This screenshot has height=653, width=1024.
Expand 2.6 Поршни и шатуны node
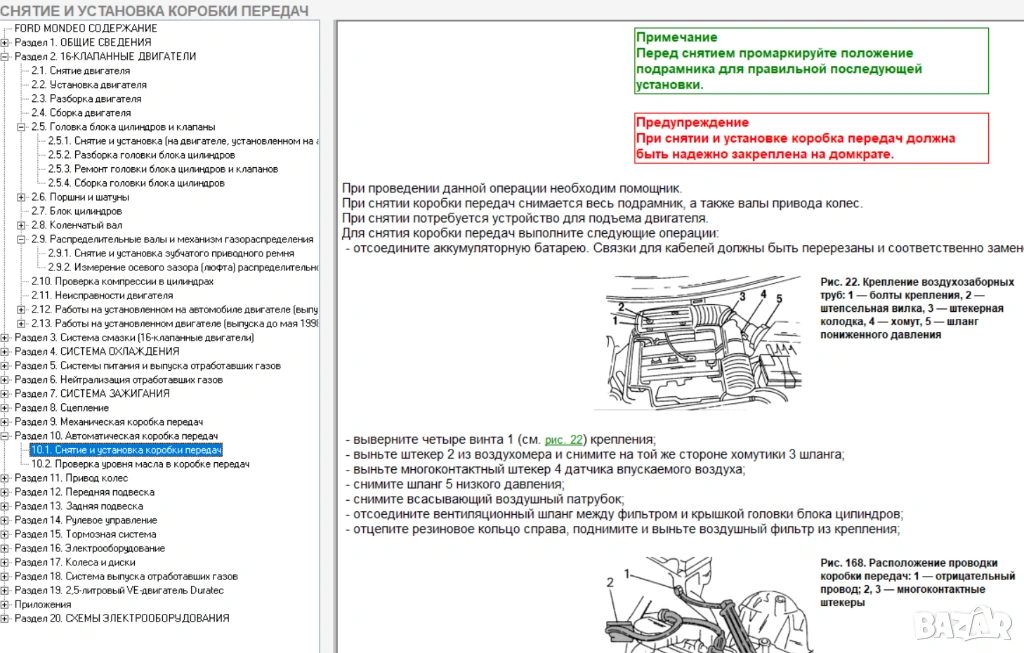[x=21, y=197]
